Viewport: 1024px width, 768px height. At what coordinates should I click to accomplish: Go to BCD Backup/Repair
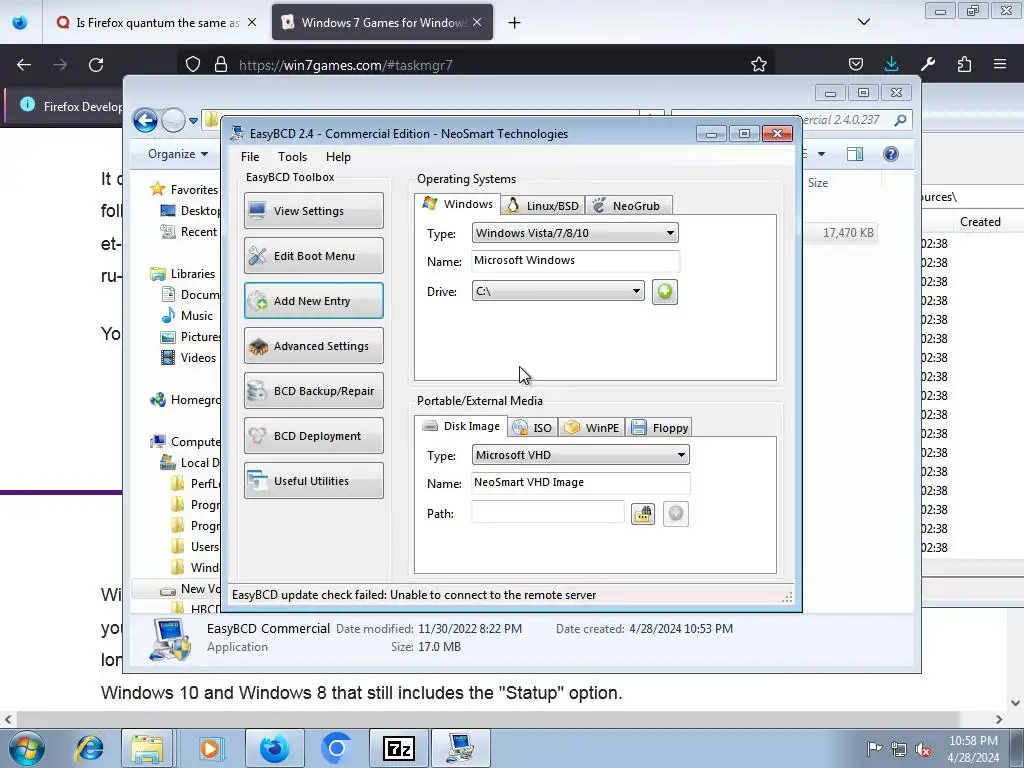(x=313, y=391)
